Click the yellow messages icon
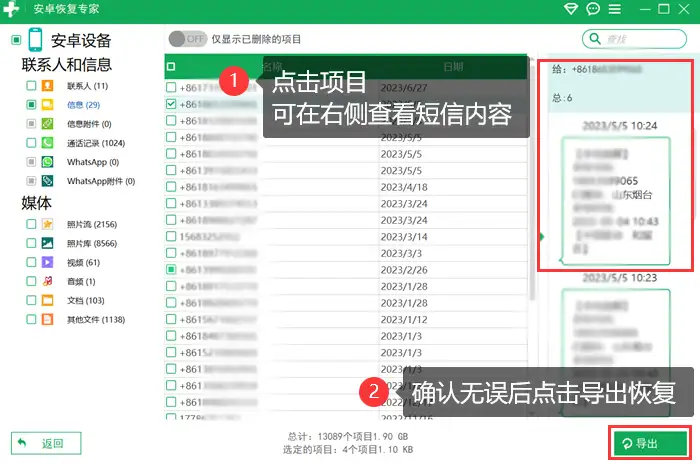Image resolution: width=700 pixels, height=464 pixels. pyautogui.click(x=47, y=105)
